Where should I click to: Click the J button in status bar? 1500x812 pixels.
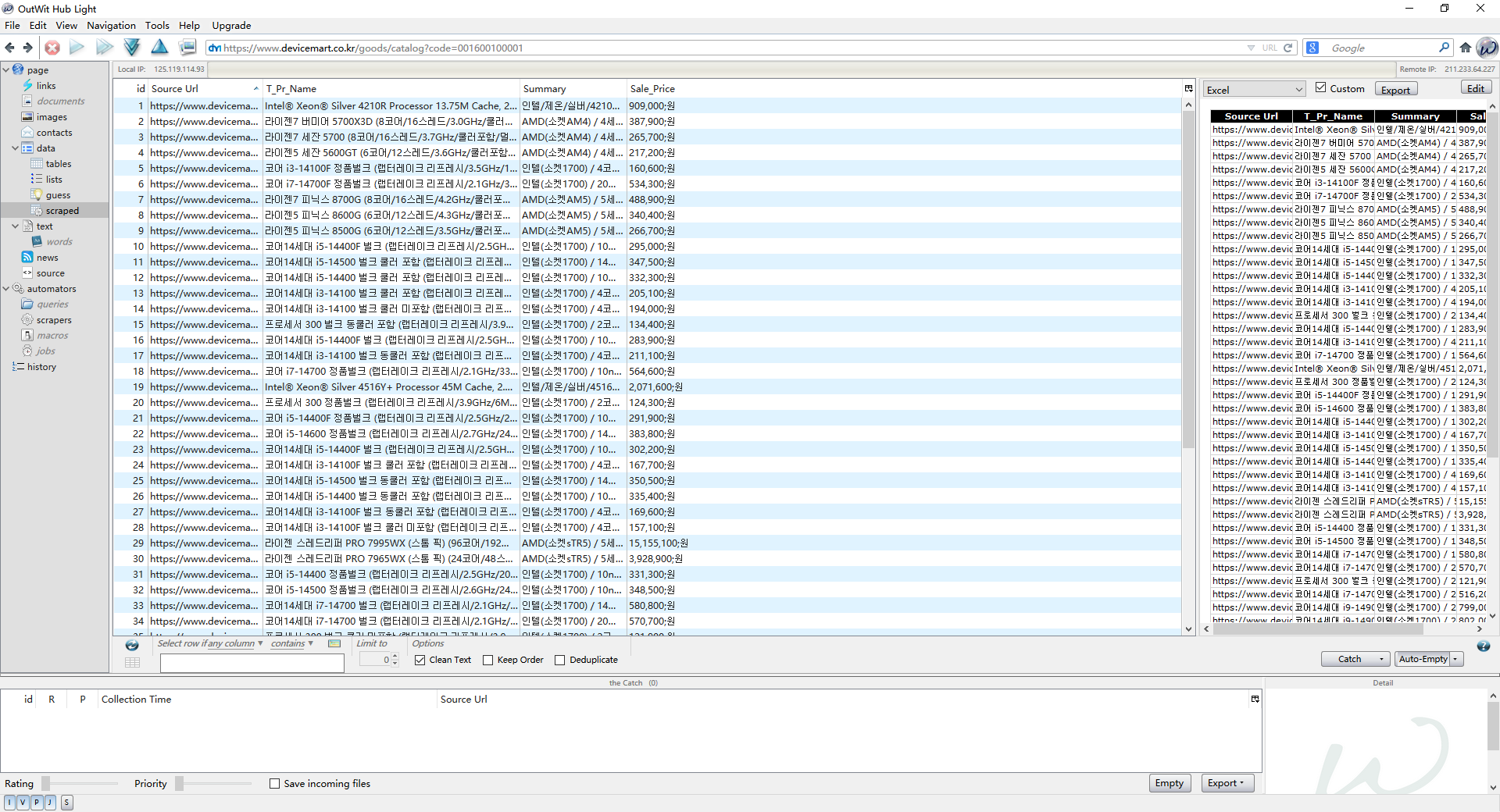click(49, 802)
